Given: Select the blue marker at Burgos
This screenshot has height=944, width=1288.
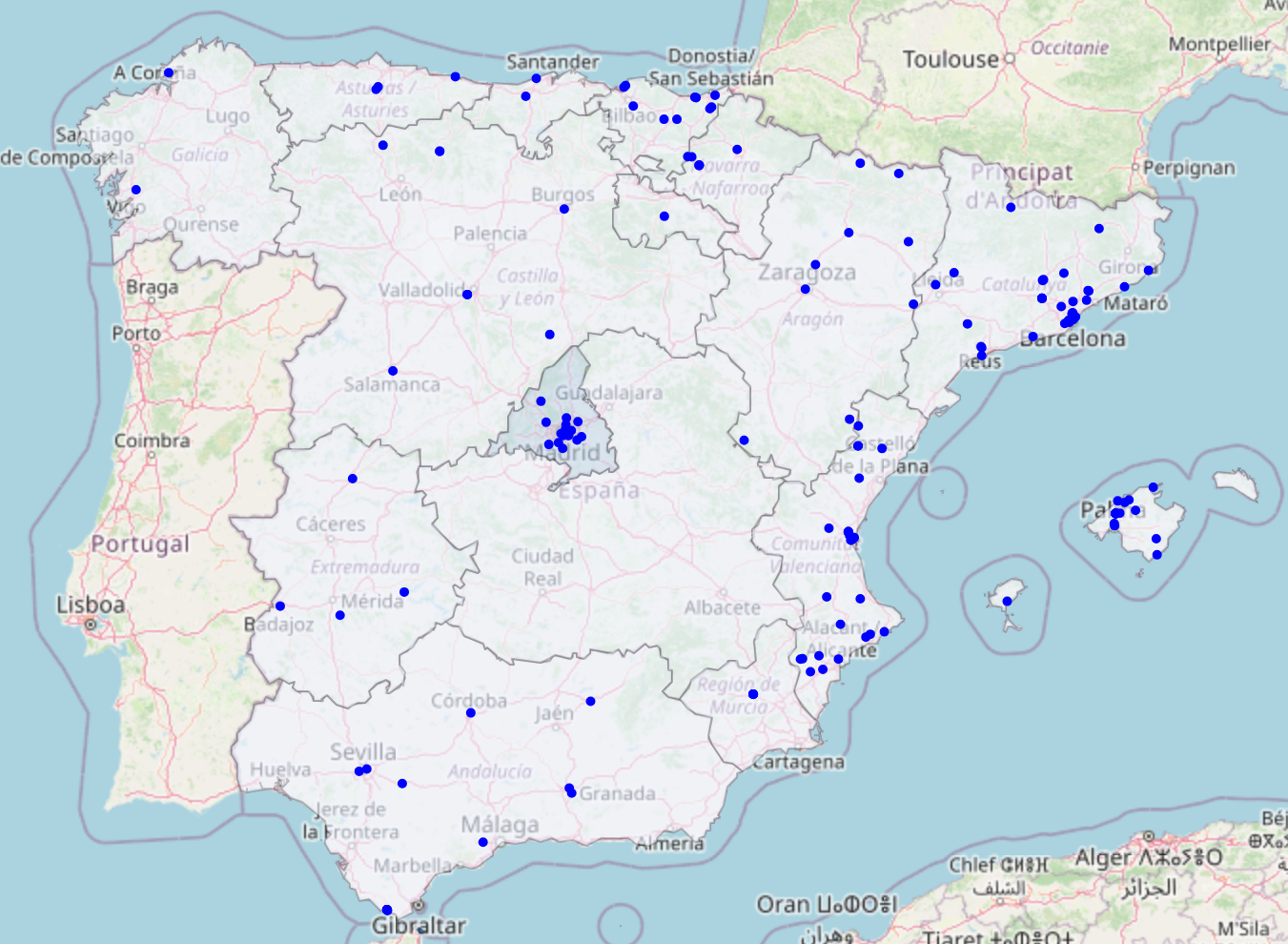Looking at the screenshot, I should [564, 209].
